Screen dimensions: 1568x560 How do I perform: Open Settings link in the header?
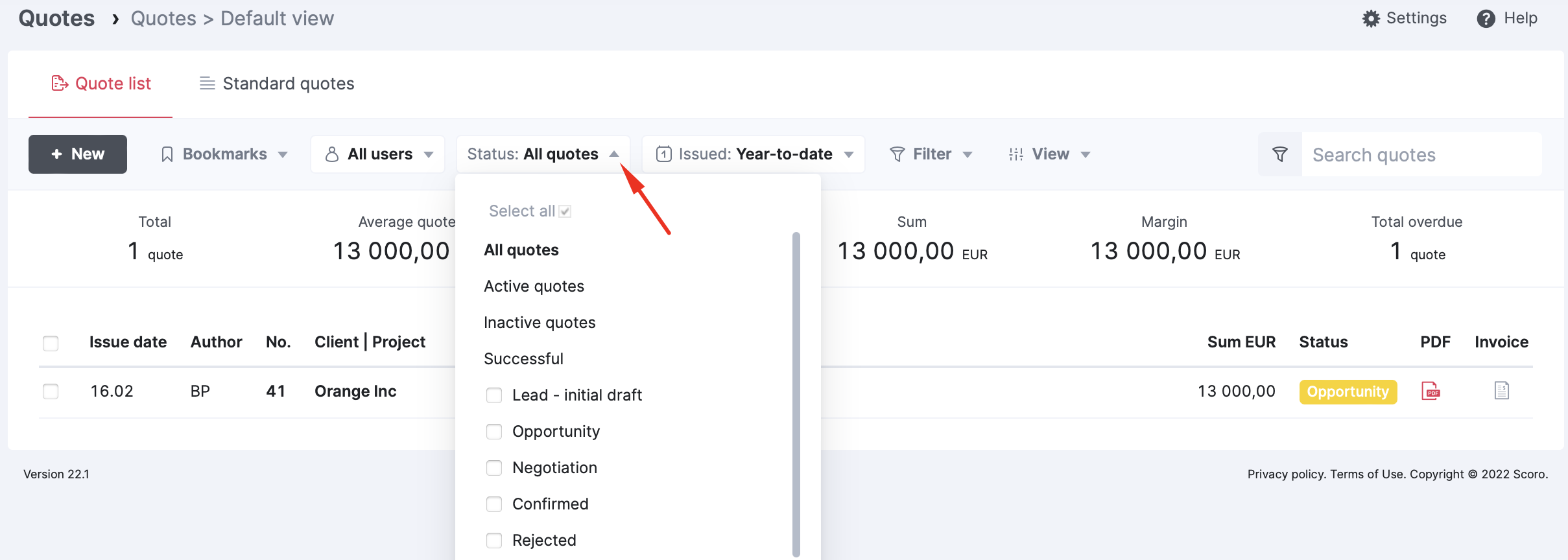[1405, 18]
